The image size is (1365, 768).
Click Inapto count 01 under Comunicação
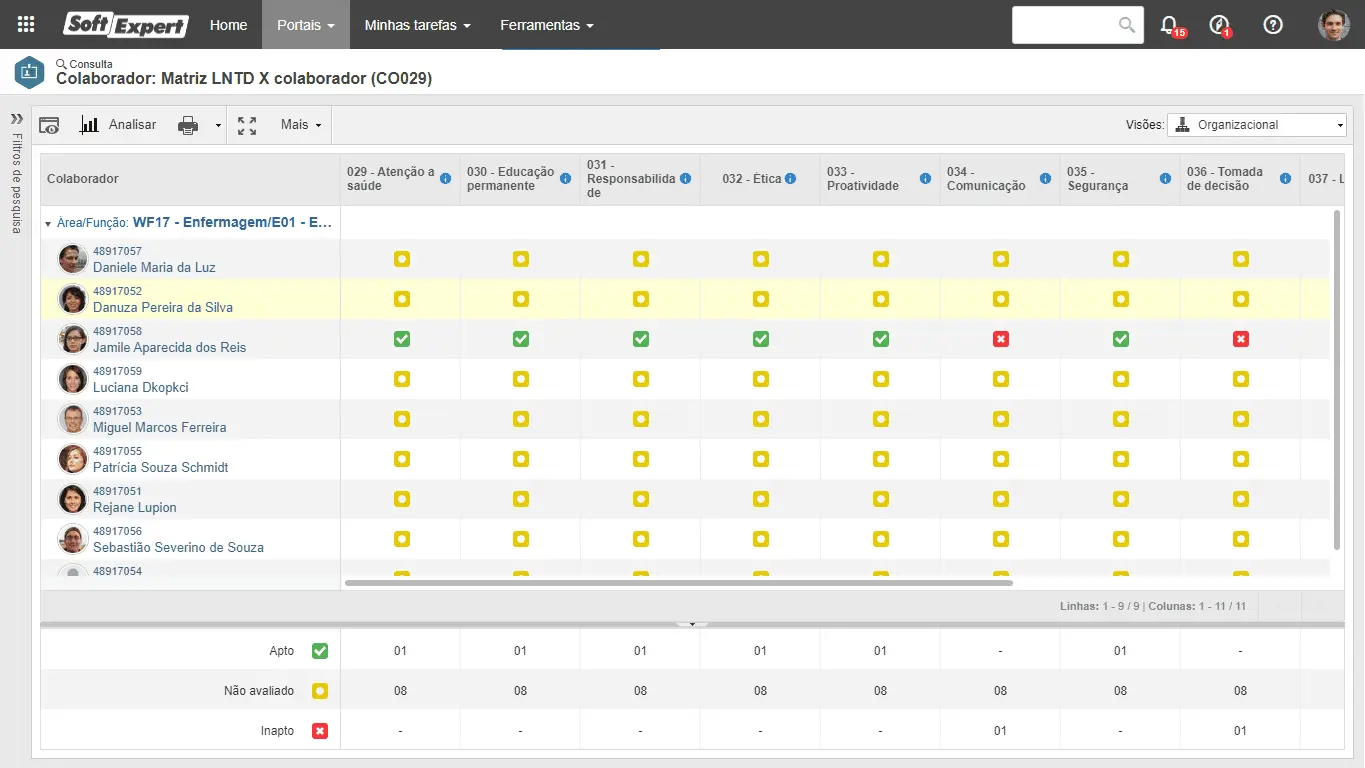tap(1001, 731)
